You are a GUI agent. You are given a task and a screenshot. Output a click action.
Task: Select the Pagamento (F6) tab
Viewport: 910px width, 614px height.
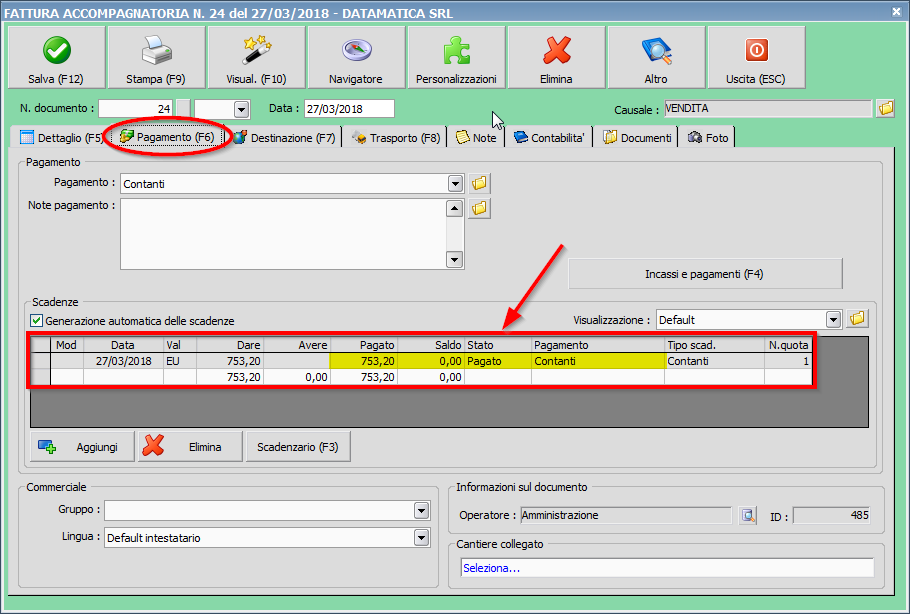(x=168, y=137)
